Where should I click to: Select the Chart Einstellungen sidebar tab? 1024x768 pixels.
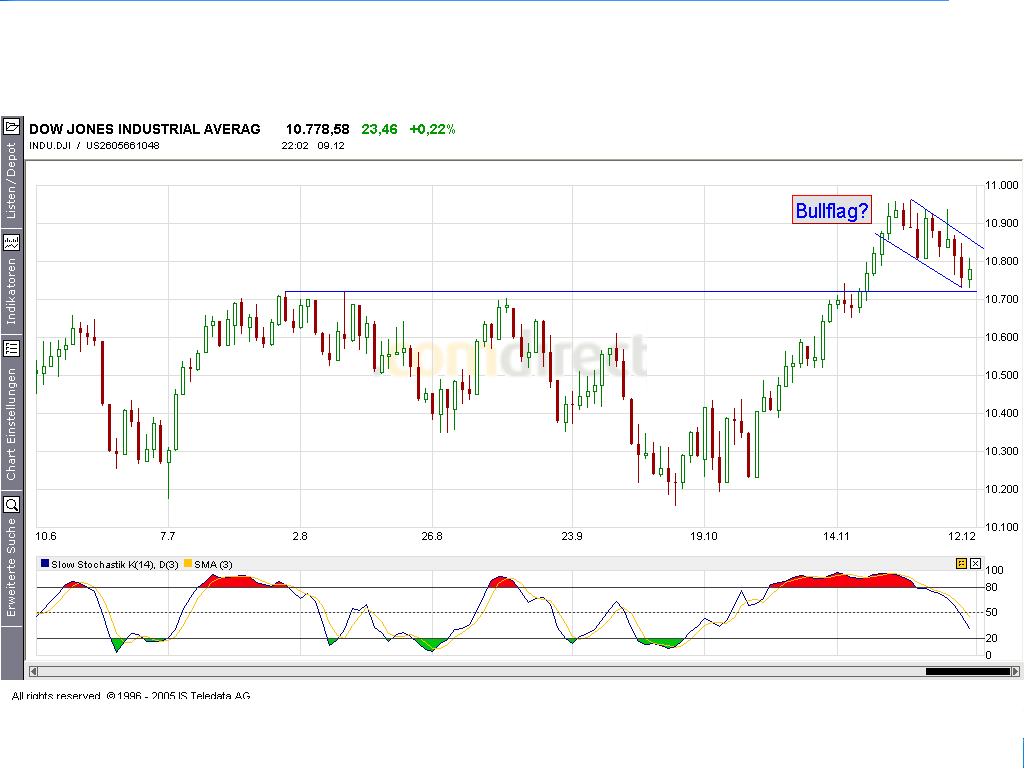coord(11,424)
